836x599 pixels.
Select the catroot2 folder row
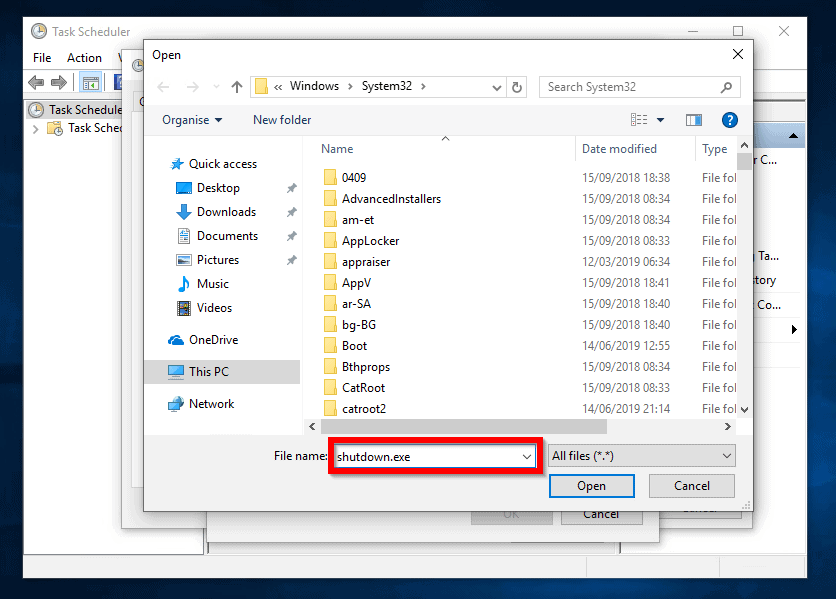[x=528, y=409]
